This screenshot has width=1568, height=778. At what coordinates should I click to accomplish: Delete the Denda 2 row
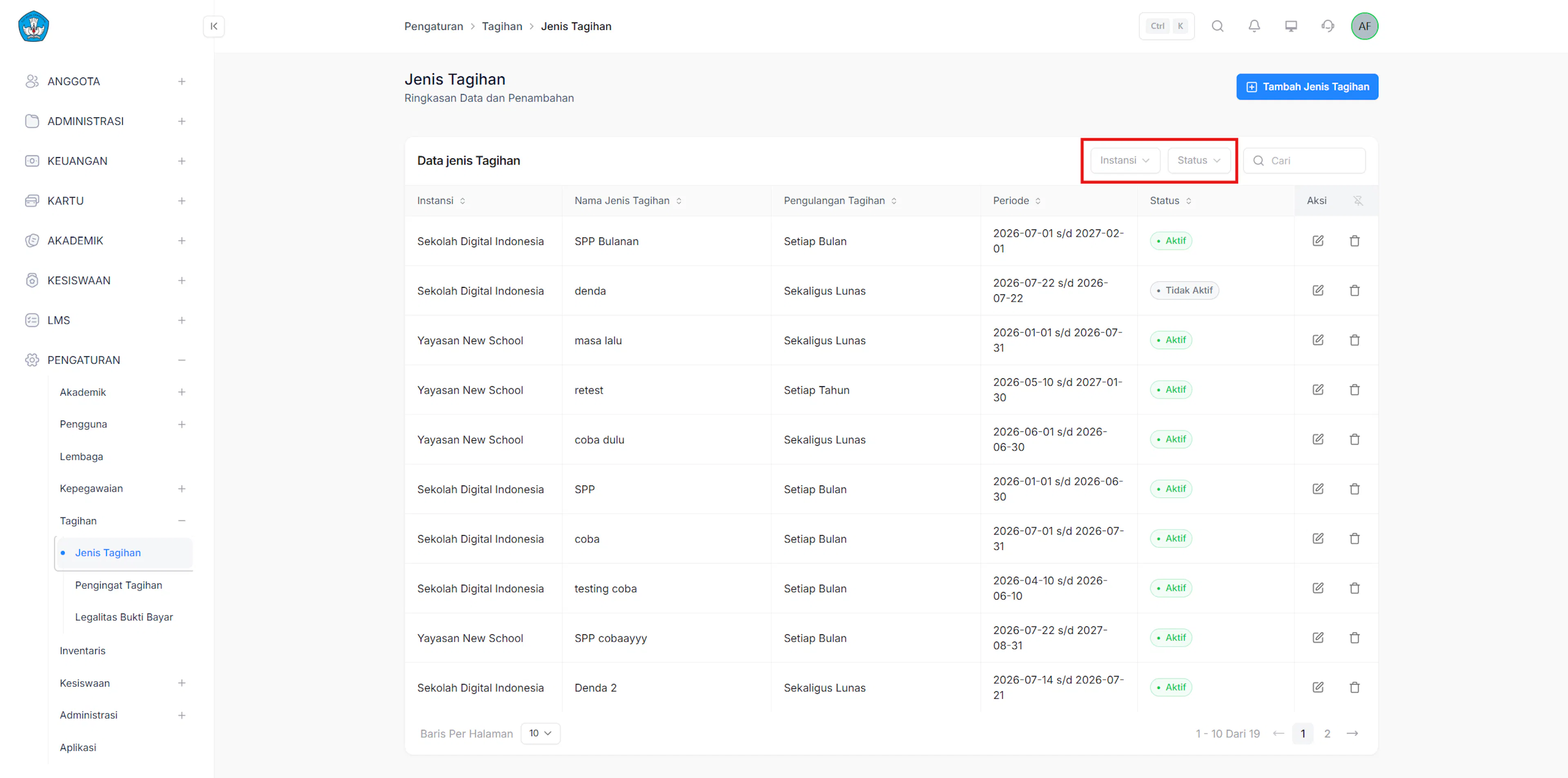[1354, 687]
